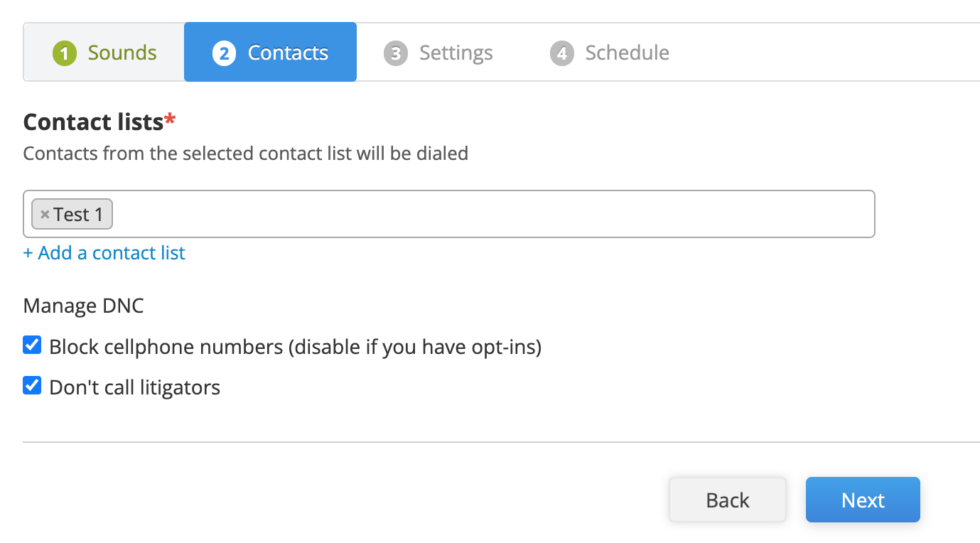Remove the Test 1 tag using its x

pyautogui.click(x=44, y=214)
